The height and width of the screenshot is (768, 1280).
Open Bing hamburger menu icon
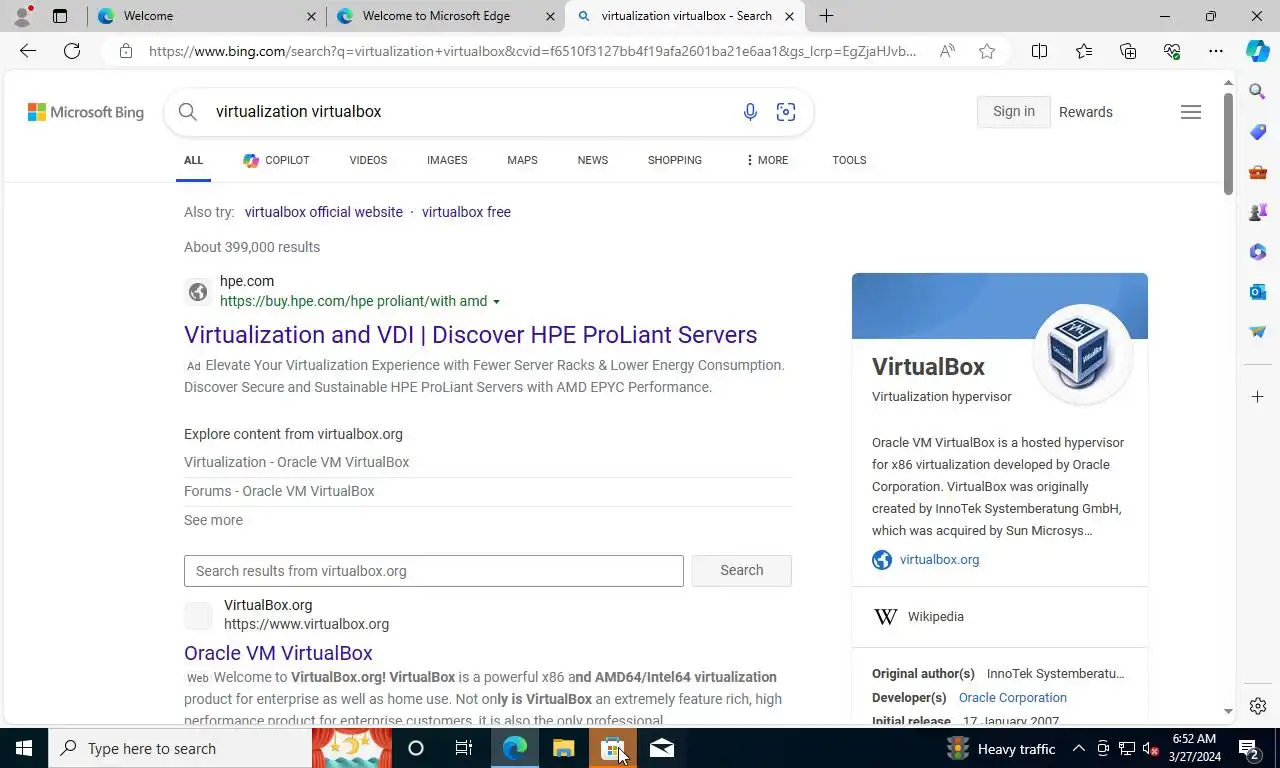tap(1191, 112)
